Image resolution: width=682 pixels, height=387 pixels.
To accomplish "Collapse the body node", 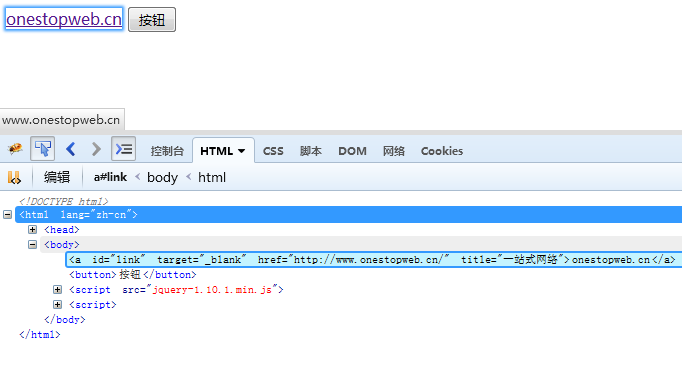I will 32,244.
